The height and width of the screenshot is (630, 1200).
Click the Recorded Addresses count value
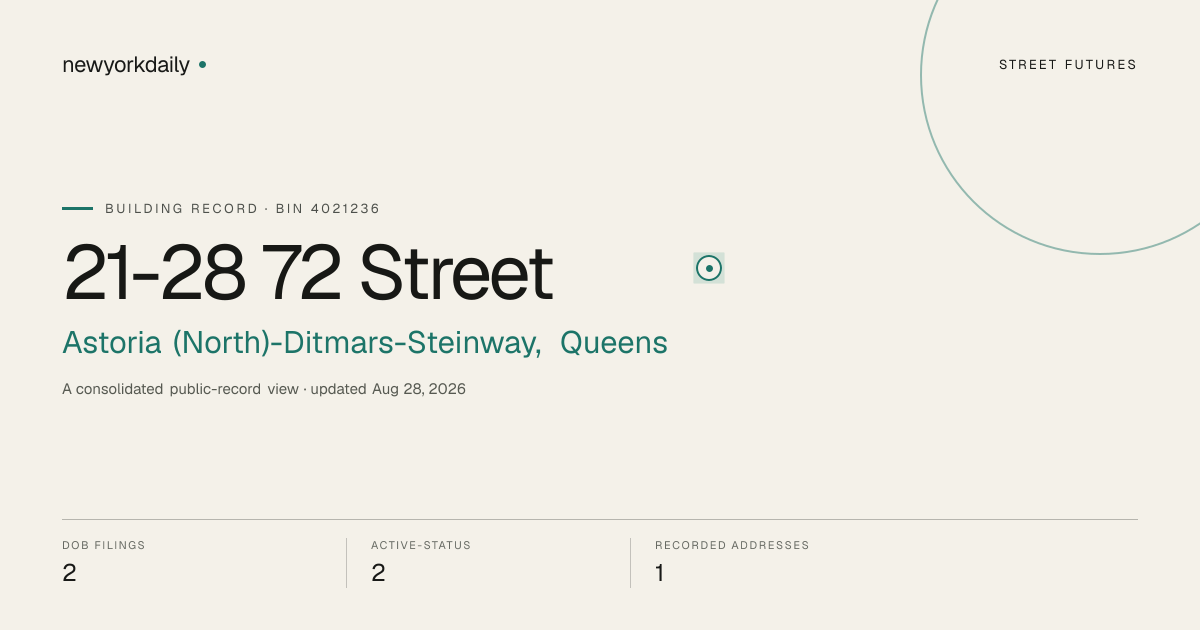coord(660,573)
